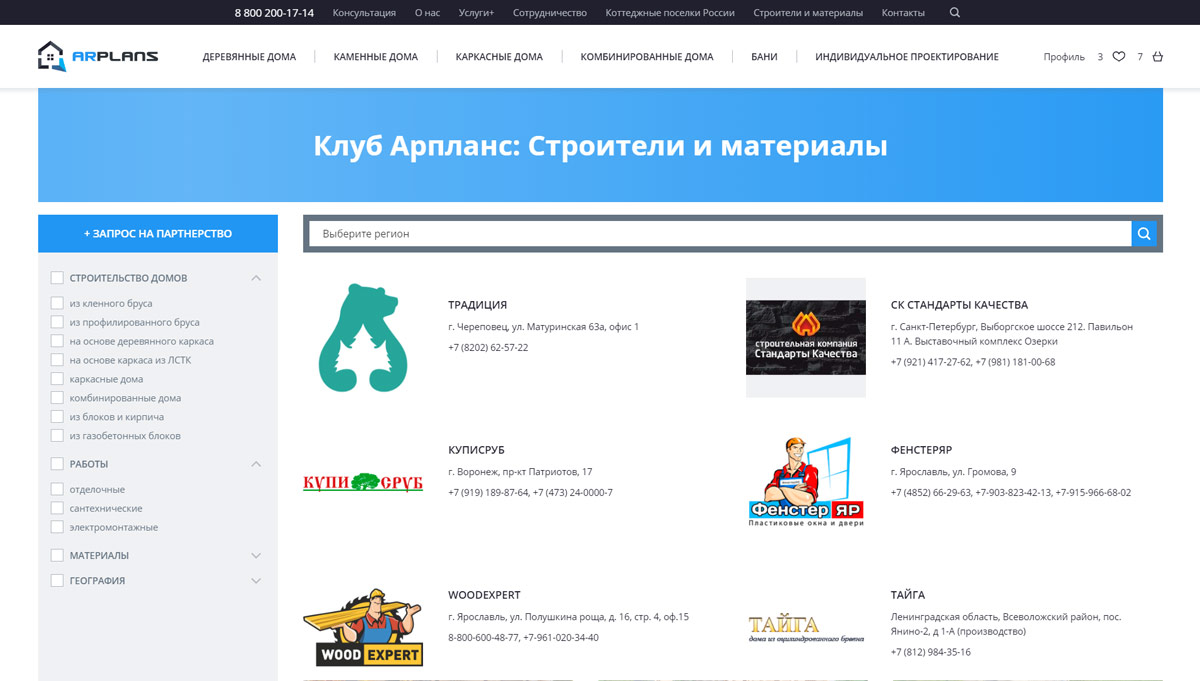Check 'сантехнические' works checkbox

(x=57, y=508)
